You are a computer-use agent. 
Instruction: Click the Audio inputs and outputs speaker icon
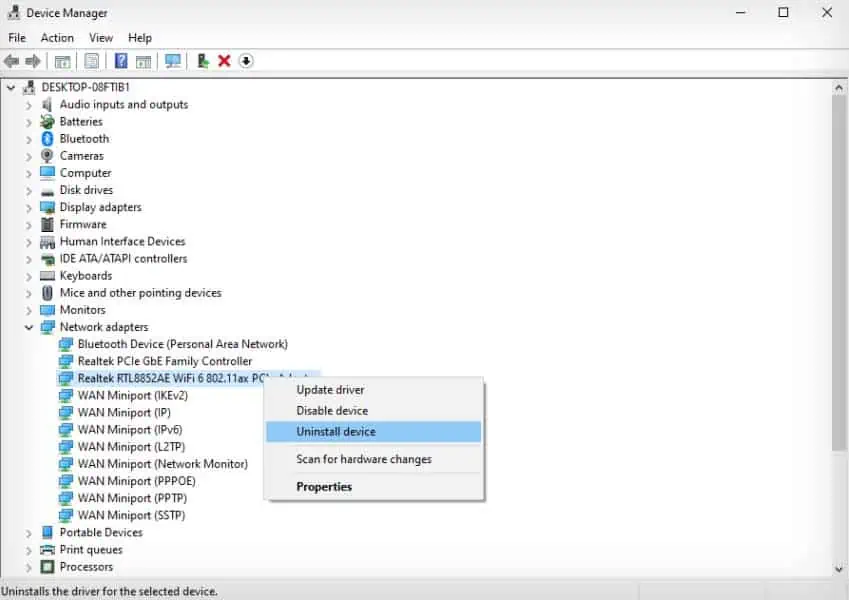tap(48, 105)
